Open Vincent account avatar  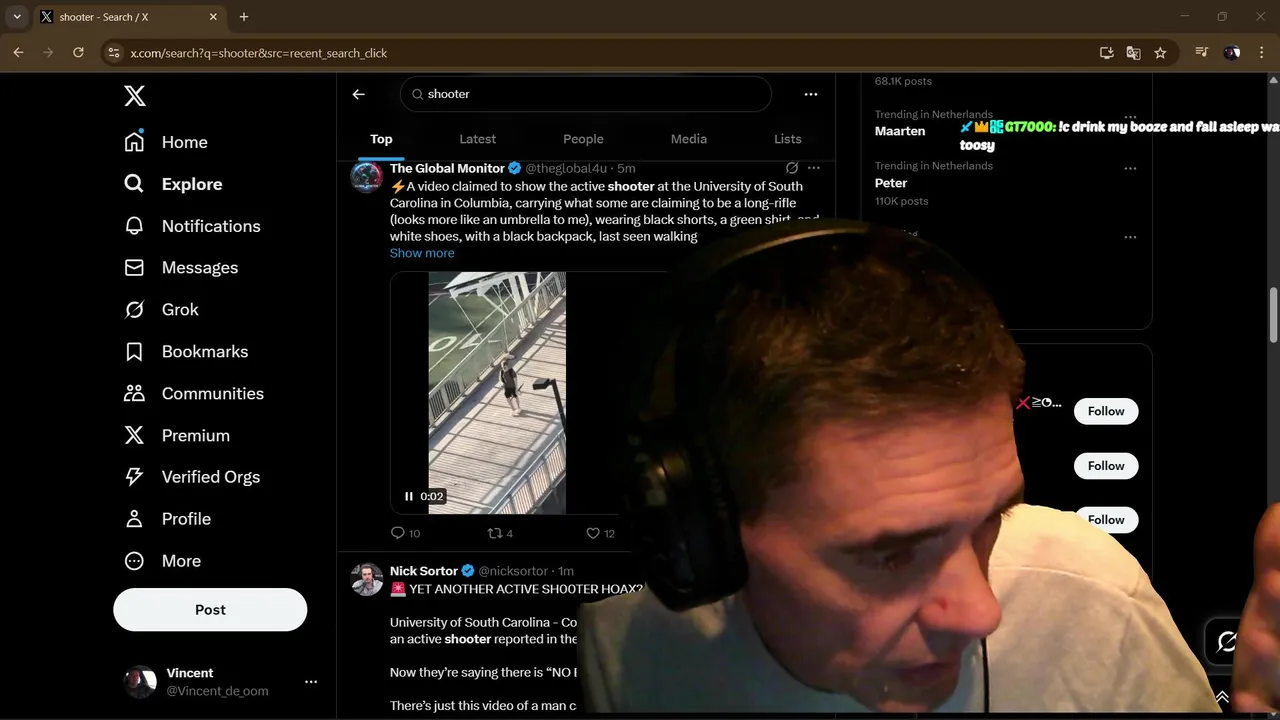click(x=140, y=682)
